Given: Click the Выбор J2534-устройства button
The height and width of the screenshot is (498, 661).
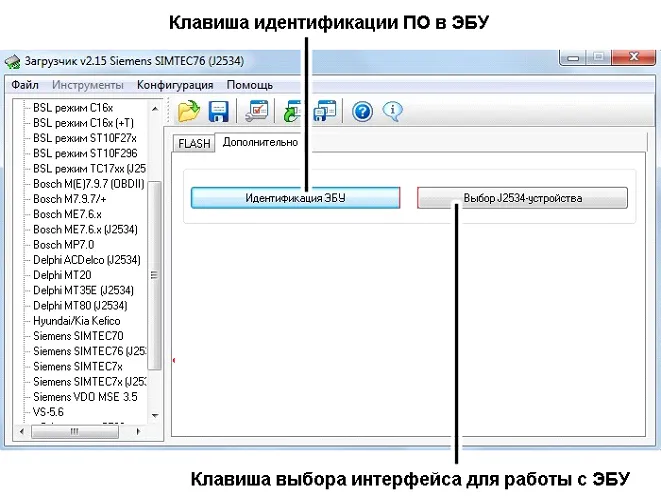Looking at the screenshot, I should (x=522, y=198).
